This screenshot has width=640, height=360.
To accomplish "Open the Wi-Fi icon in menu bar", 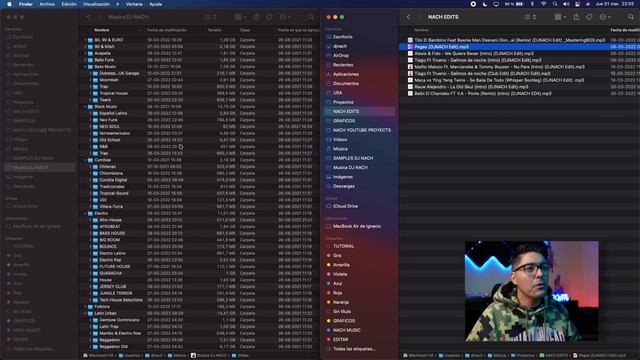I will point(543,4).
